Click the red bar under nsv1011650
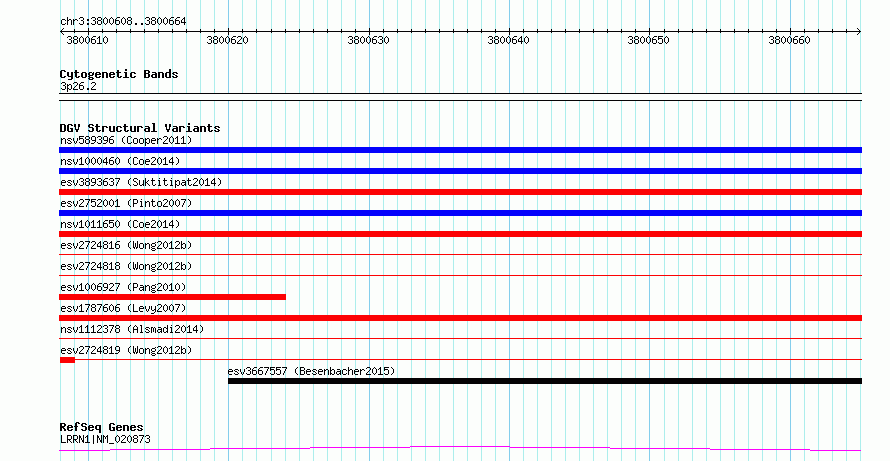Screen dimensions: 890x461 [460, 234]
